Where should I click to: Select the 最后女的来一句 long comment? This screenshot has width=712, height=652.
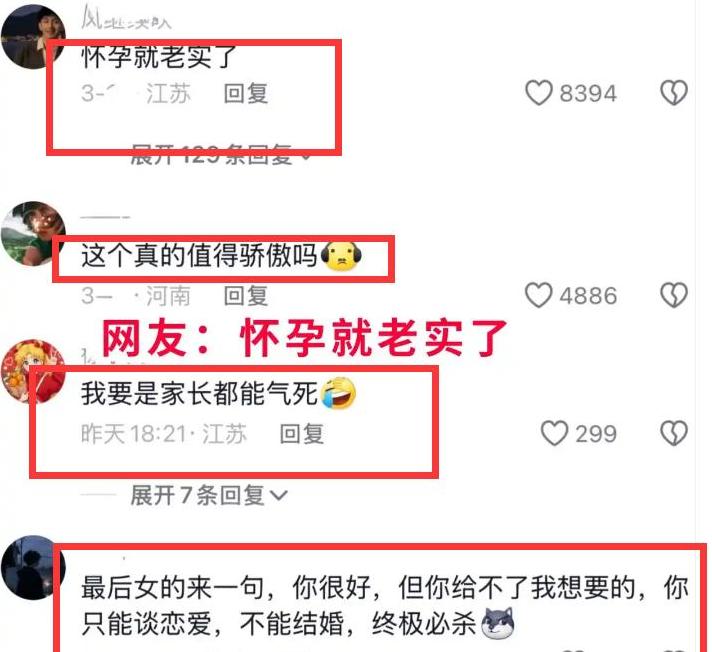385,606
